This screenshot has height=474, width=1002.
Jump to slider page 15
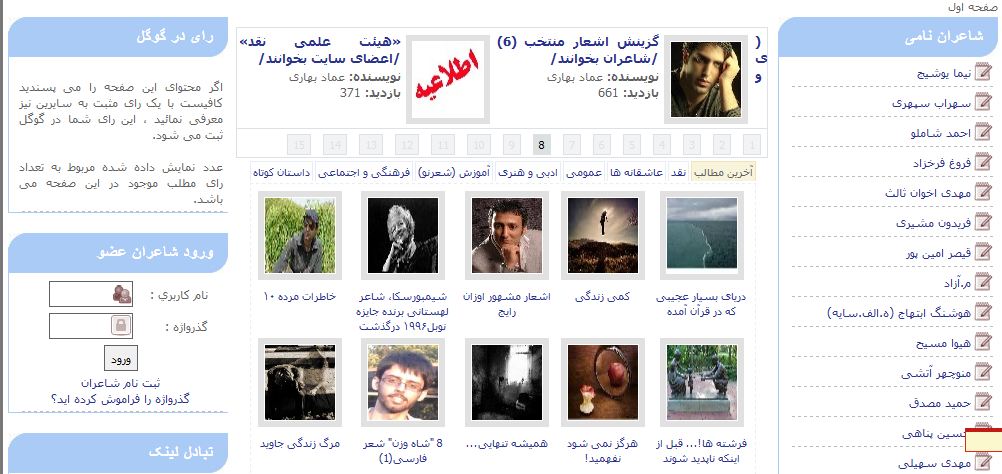point(299,145)
